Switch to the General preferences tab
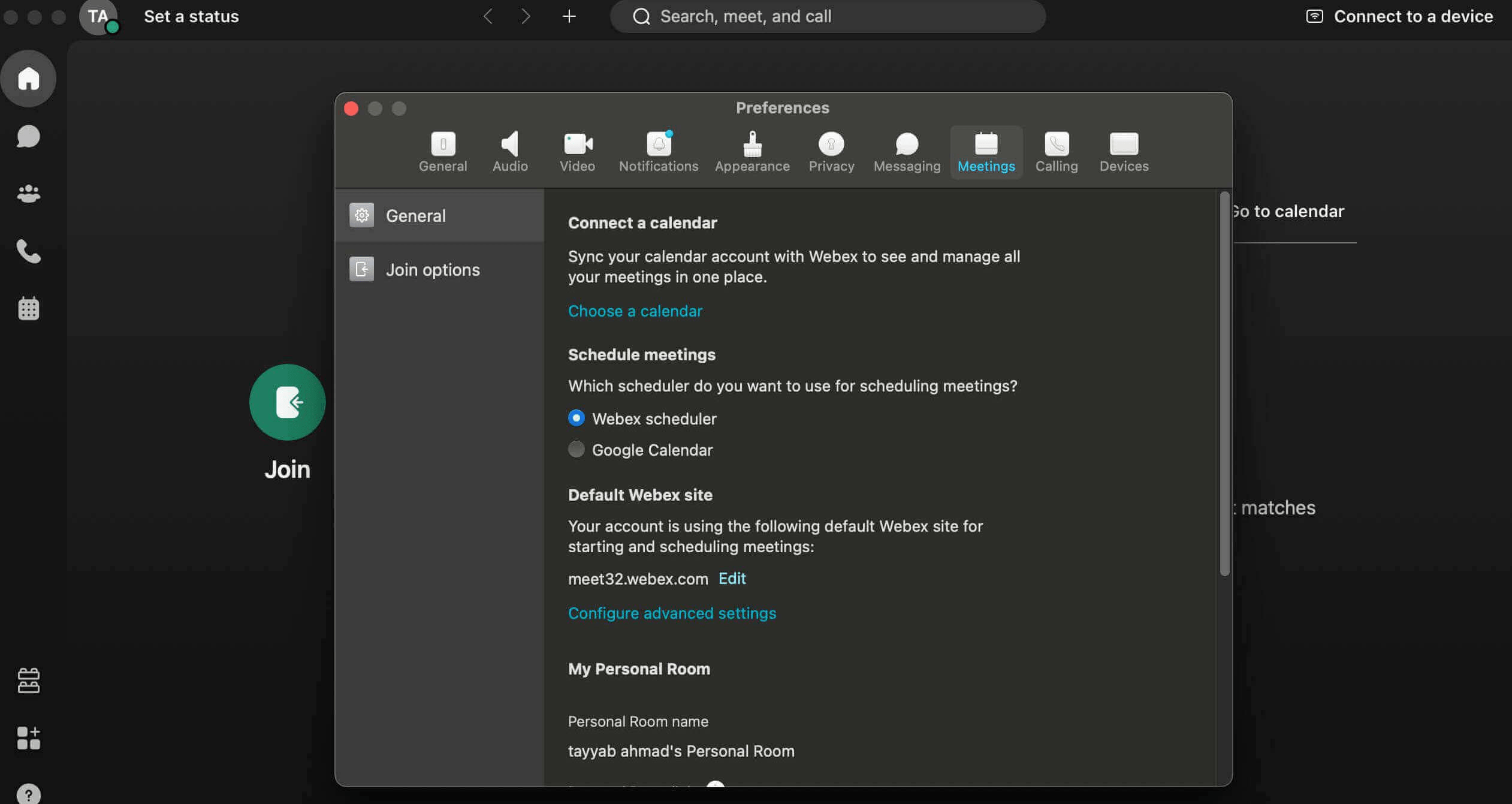1512x804 pixels. click(x=443, y=151)
